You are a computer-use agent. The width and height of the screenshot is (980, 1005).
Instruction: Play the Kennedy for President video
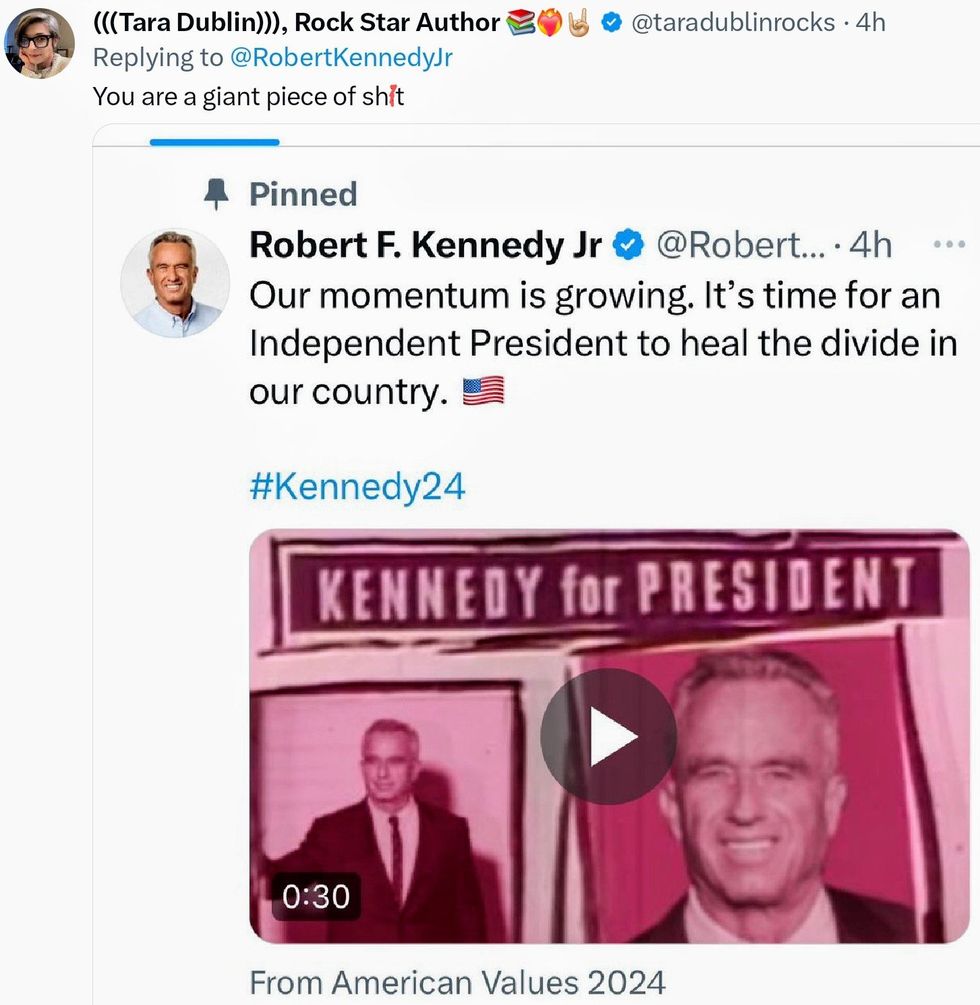pyautogui.click(x=608, y=737)
